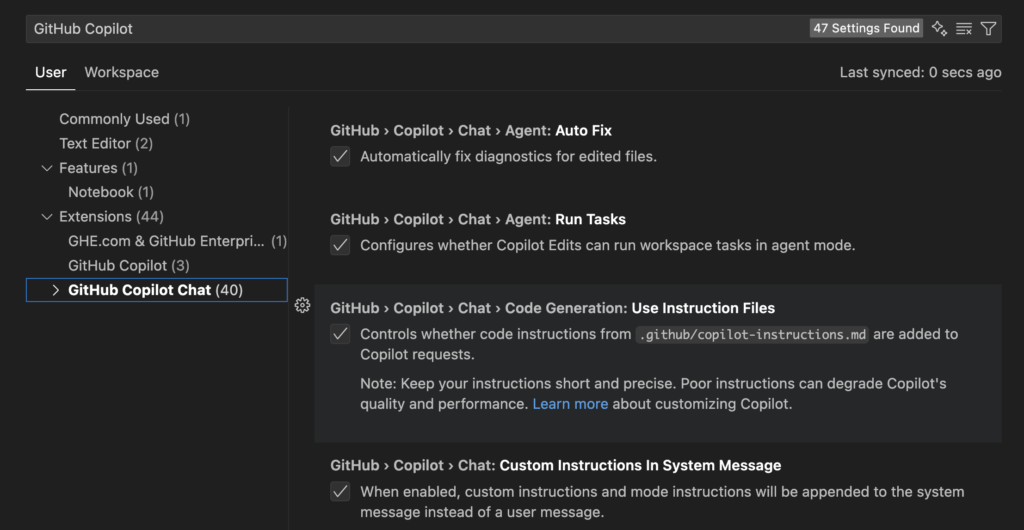Viewport: 1024px width, 530px height.
Task: Select GitHub Copilot (3) entry
Action: [x=129, y=266]
